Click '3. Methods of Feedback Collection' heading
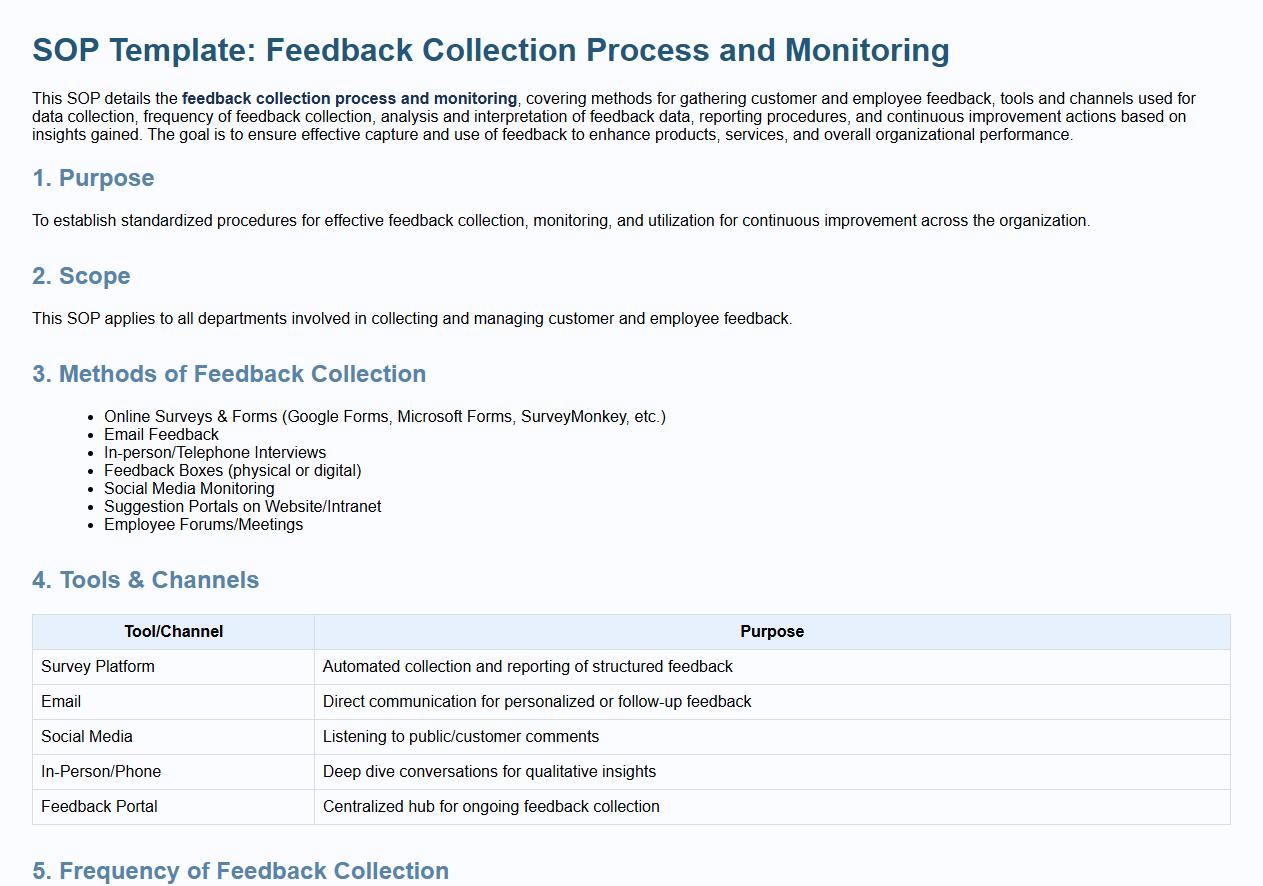Image resolution: width=1263 pixels, height=886 pixels. pos(229,374)
